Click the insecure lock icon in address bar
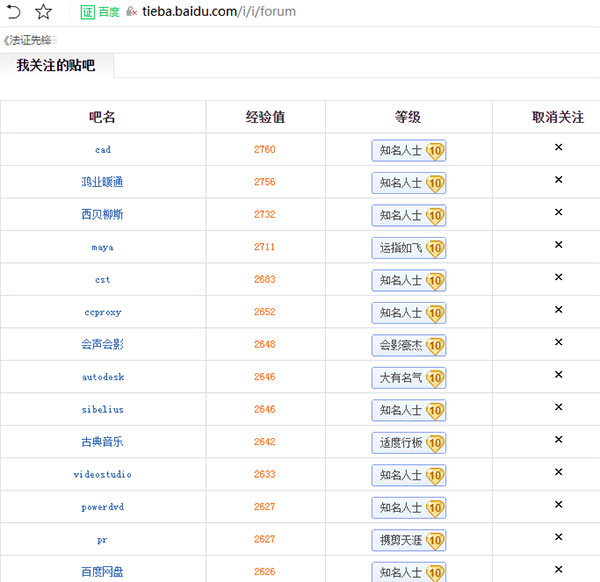This screenshot has width=600, height=582. click(132, 12)
